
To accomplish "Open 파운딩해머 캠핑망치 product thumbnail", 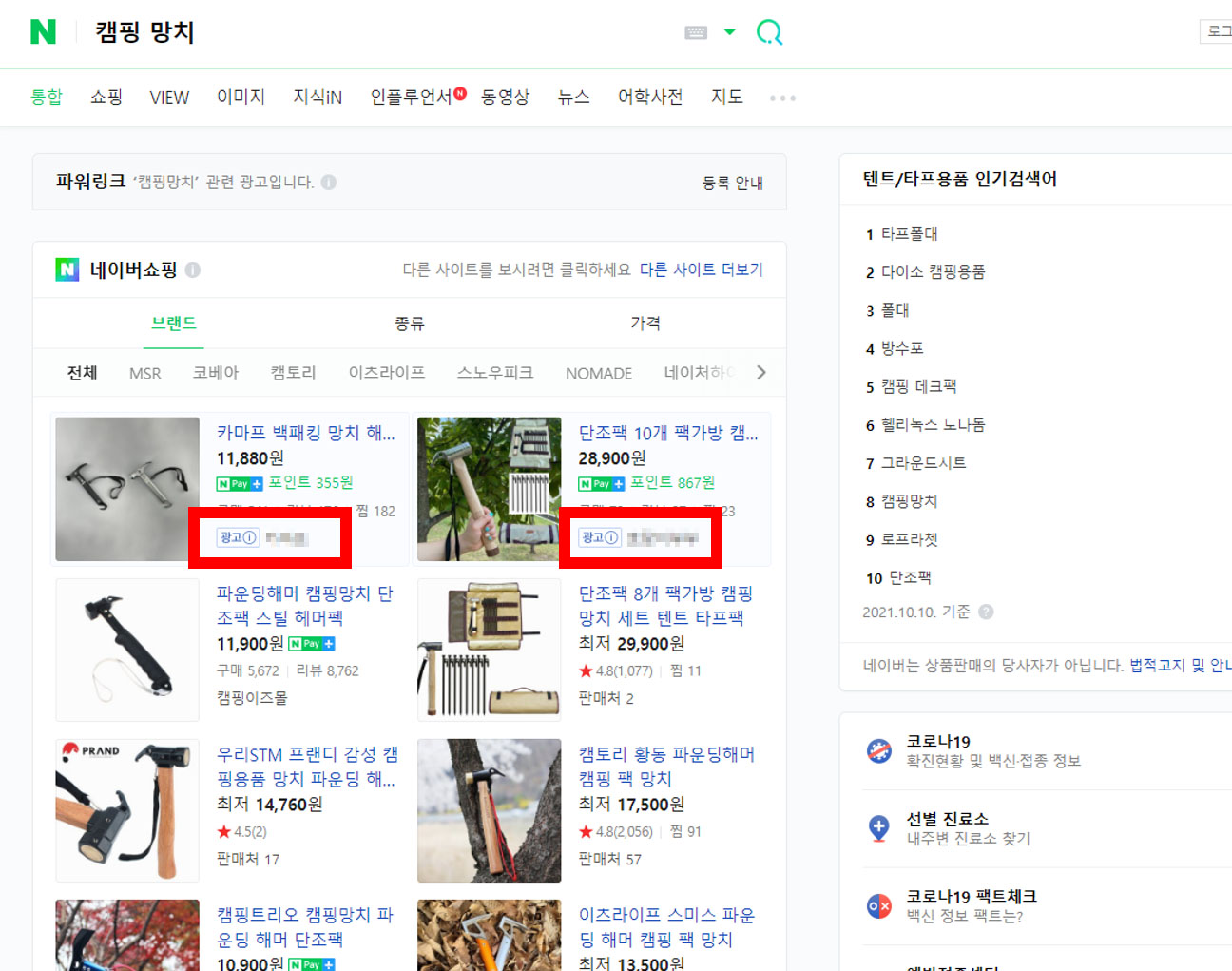I will 127,650.
